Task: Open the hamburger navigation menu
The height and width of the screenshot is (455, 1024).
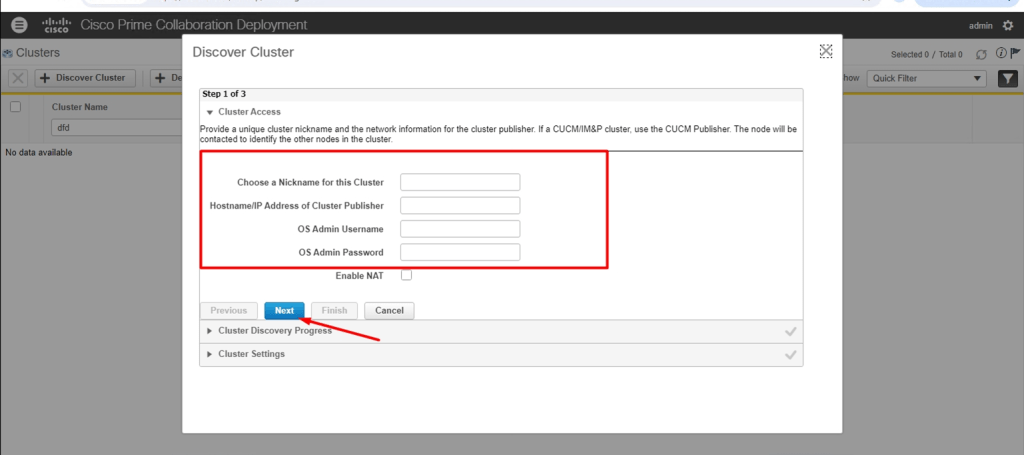Action: (x=19, y=25)
